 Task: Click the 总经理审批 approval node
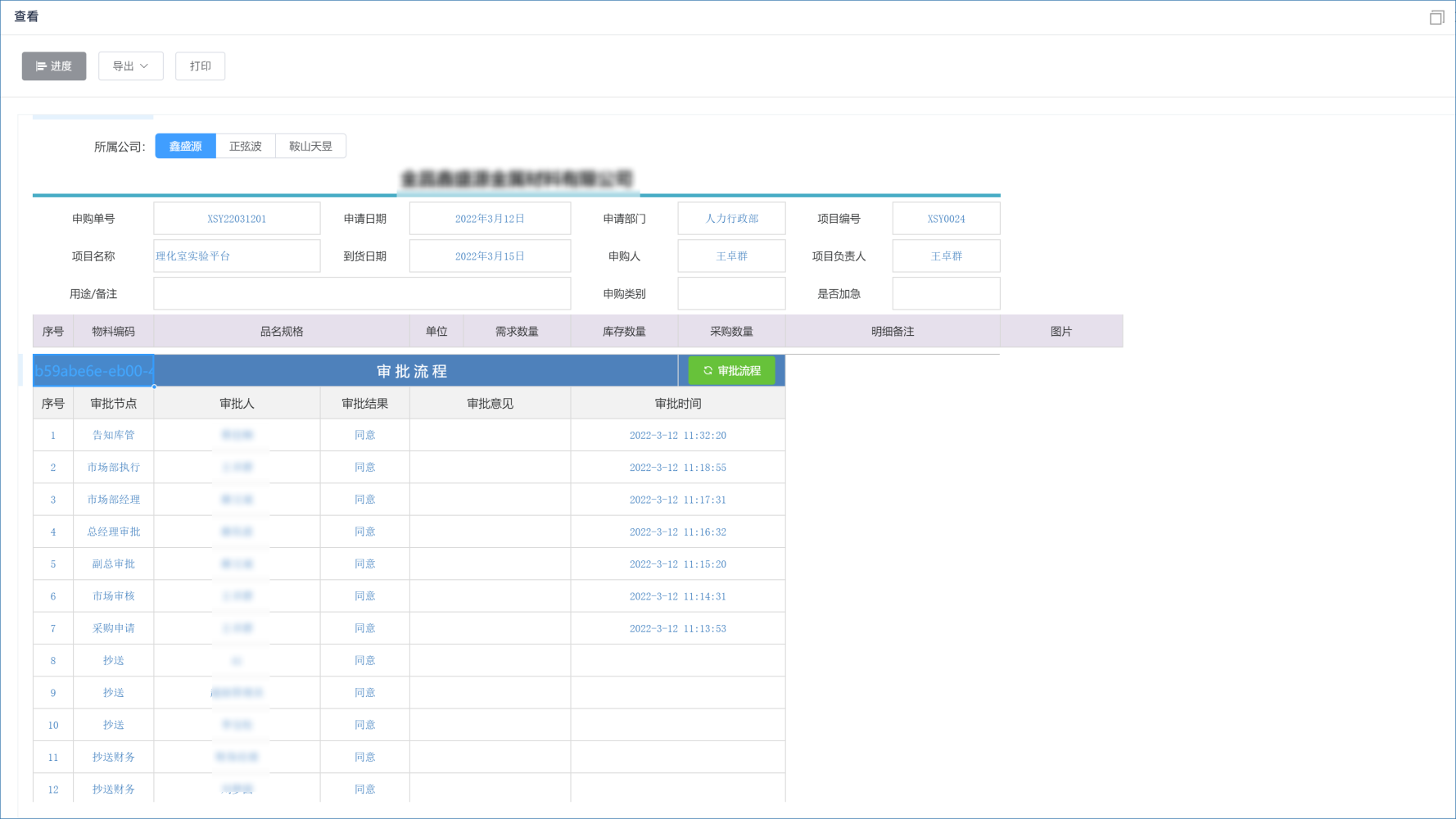coord(114,532)
